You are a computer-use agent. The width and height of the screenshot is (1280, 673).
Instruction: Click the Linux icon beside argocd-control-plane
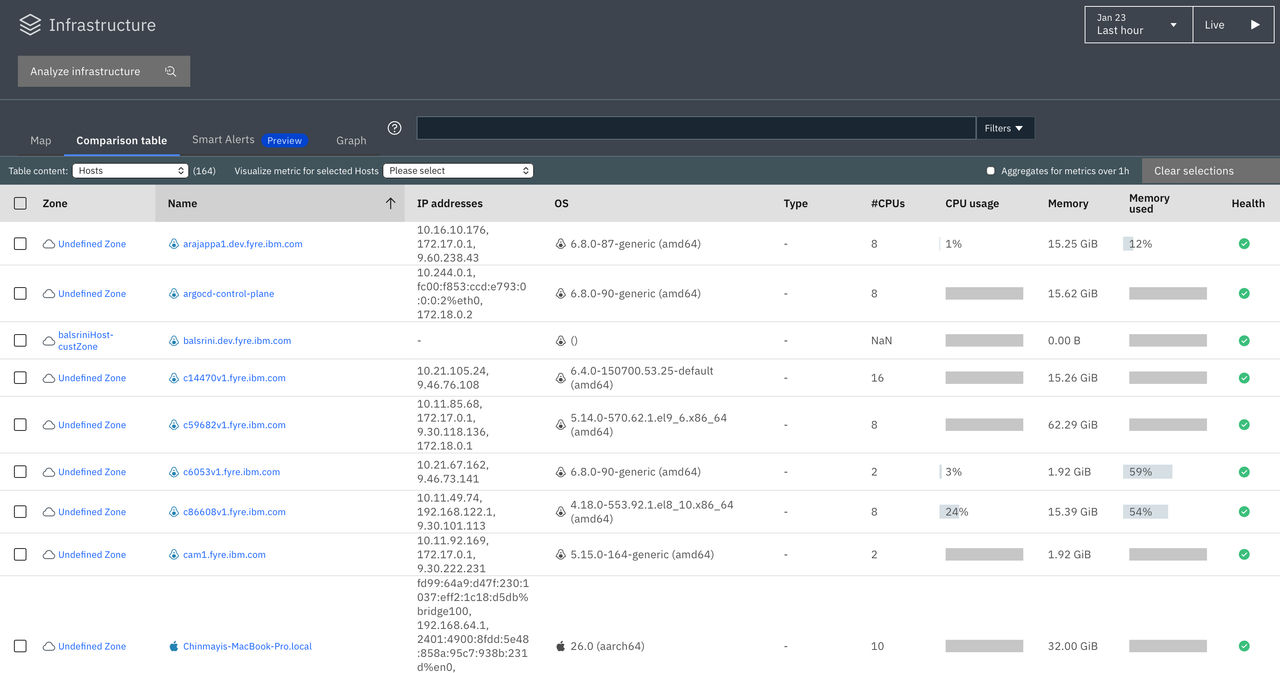(x=174, y=294)
